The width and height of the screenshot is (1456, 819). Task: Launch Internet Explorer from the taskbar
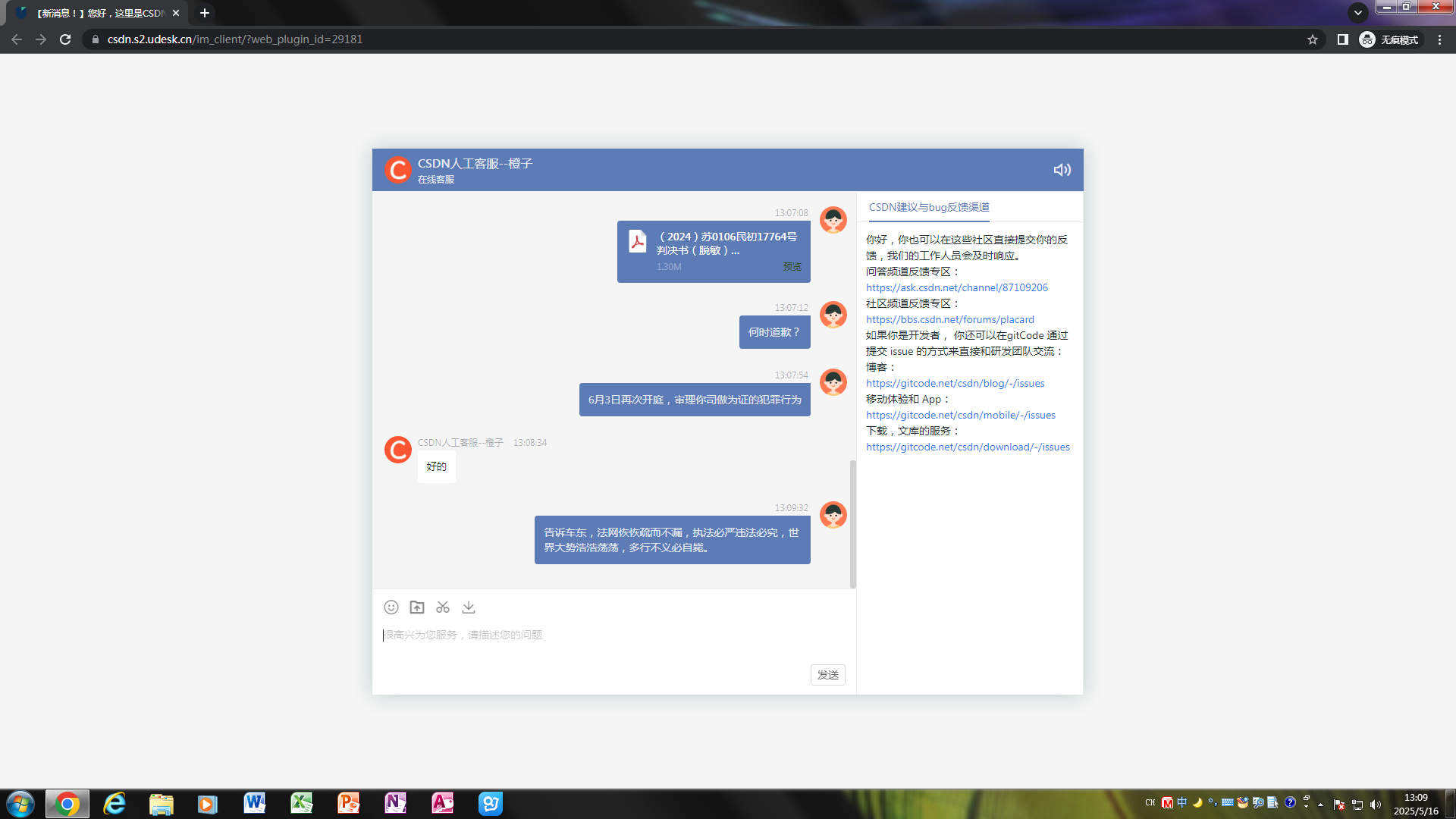(115, 804)
